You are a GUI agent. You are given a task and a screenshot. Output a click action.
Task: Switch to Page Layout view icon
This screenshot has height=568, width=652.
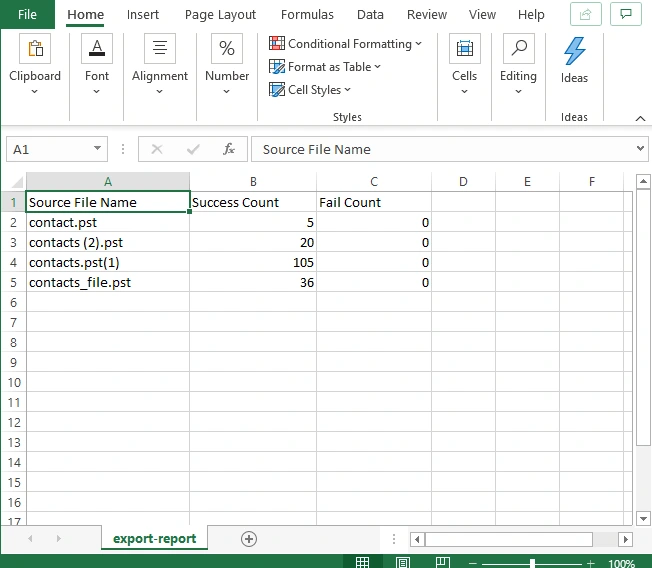tap(403, 563)
